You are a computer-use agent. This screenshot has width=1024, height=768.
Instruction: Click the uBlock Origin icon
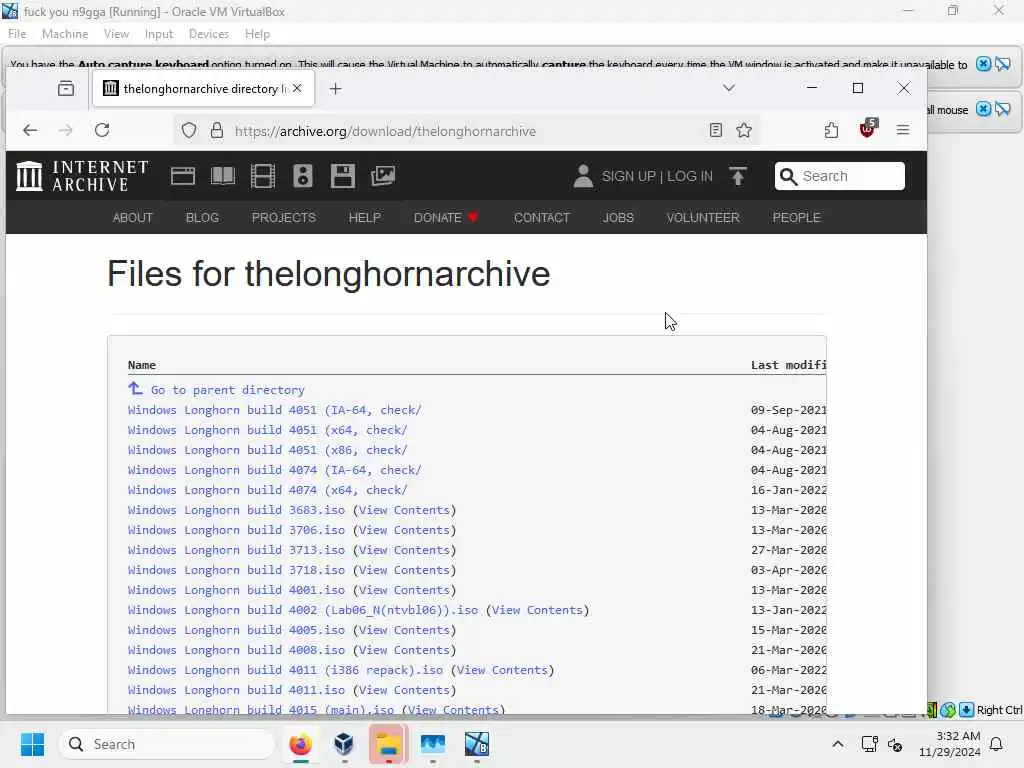pos(868,129)
